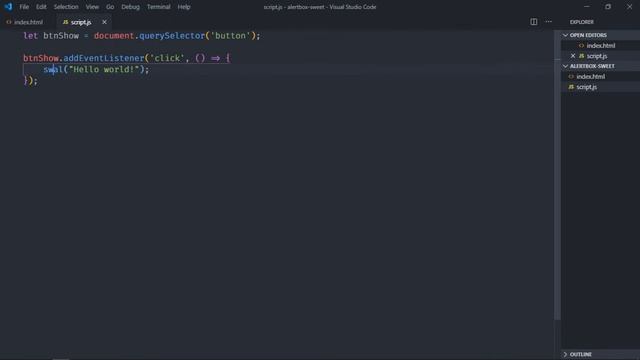Screen dimensions: 640x360
Task: Open the Debug menu
Action: (130, 7)
